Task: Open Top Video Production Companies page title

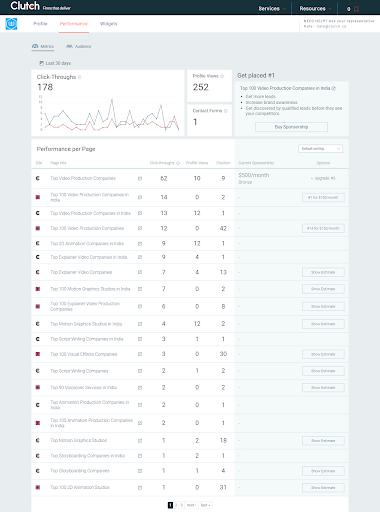Action: pyautogui.click(x=83, y=178)
